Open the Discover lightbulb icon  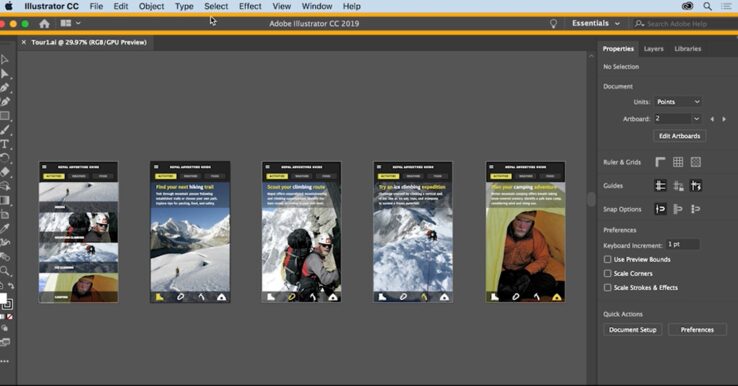(x=554, y=24)
